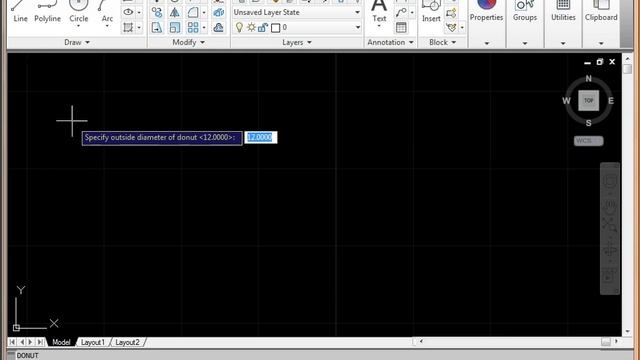Click the steering wheel in navigation bar
640x360 pixels.
coord(610,181)
